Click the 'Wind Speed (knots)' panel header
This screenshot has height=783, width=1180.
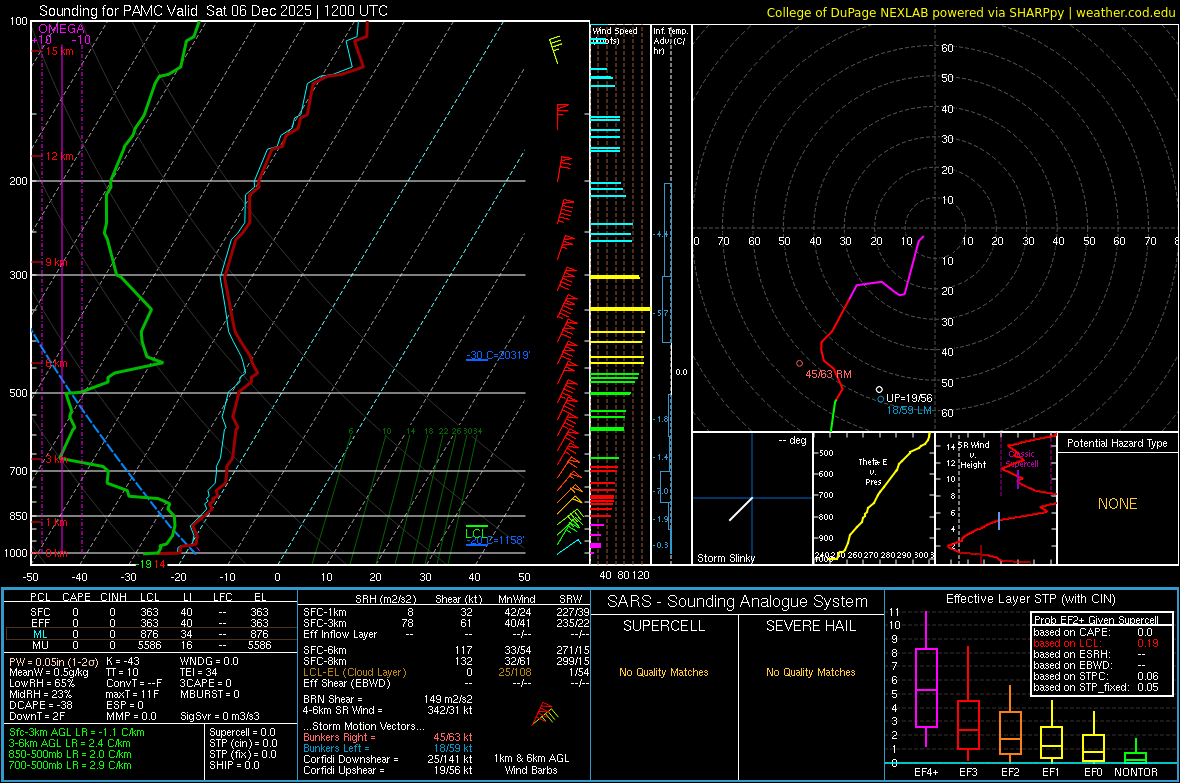click(614, 35)
